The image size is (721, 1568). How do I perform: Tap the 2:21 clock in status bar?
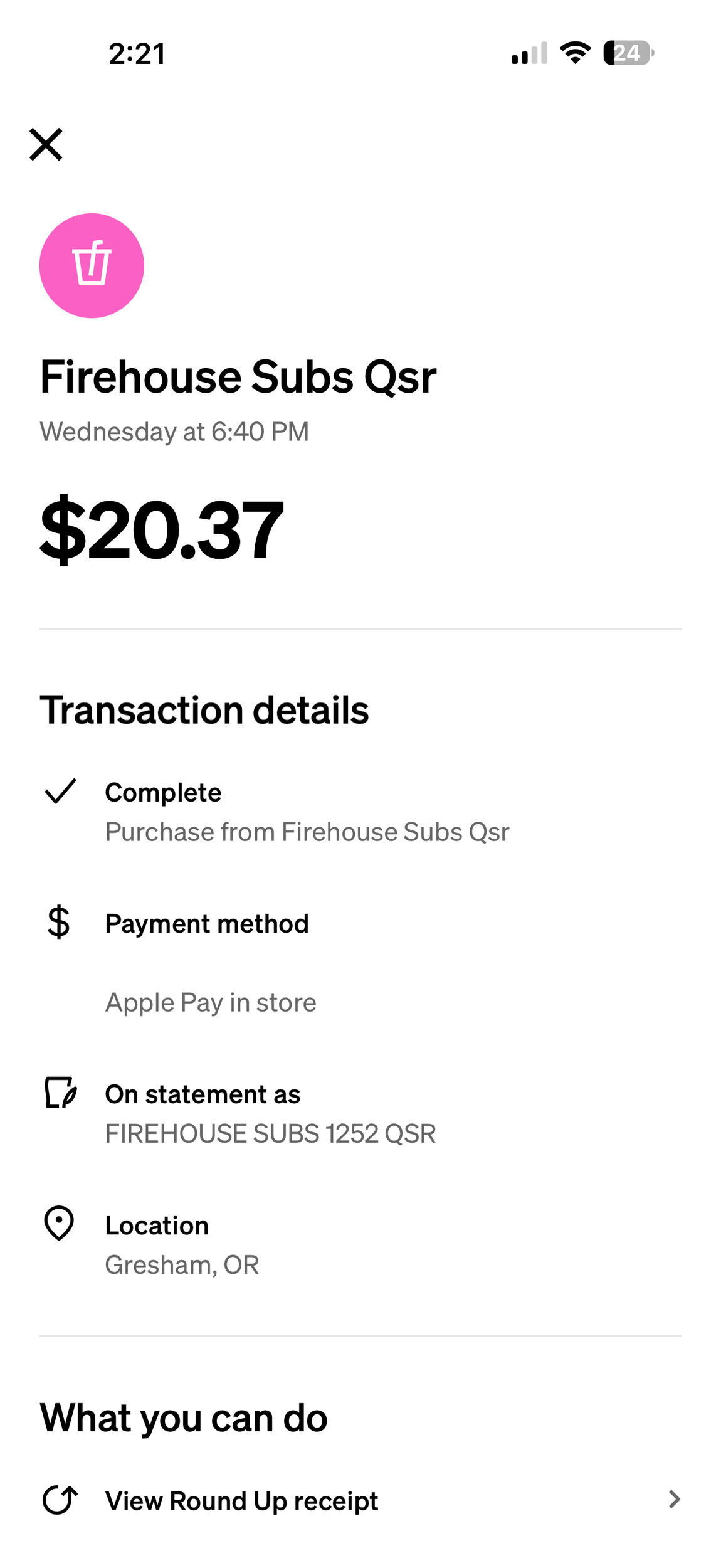[137, 54]
